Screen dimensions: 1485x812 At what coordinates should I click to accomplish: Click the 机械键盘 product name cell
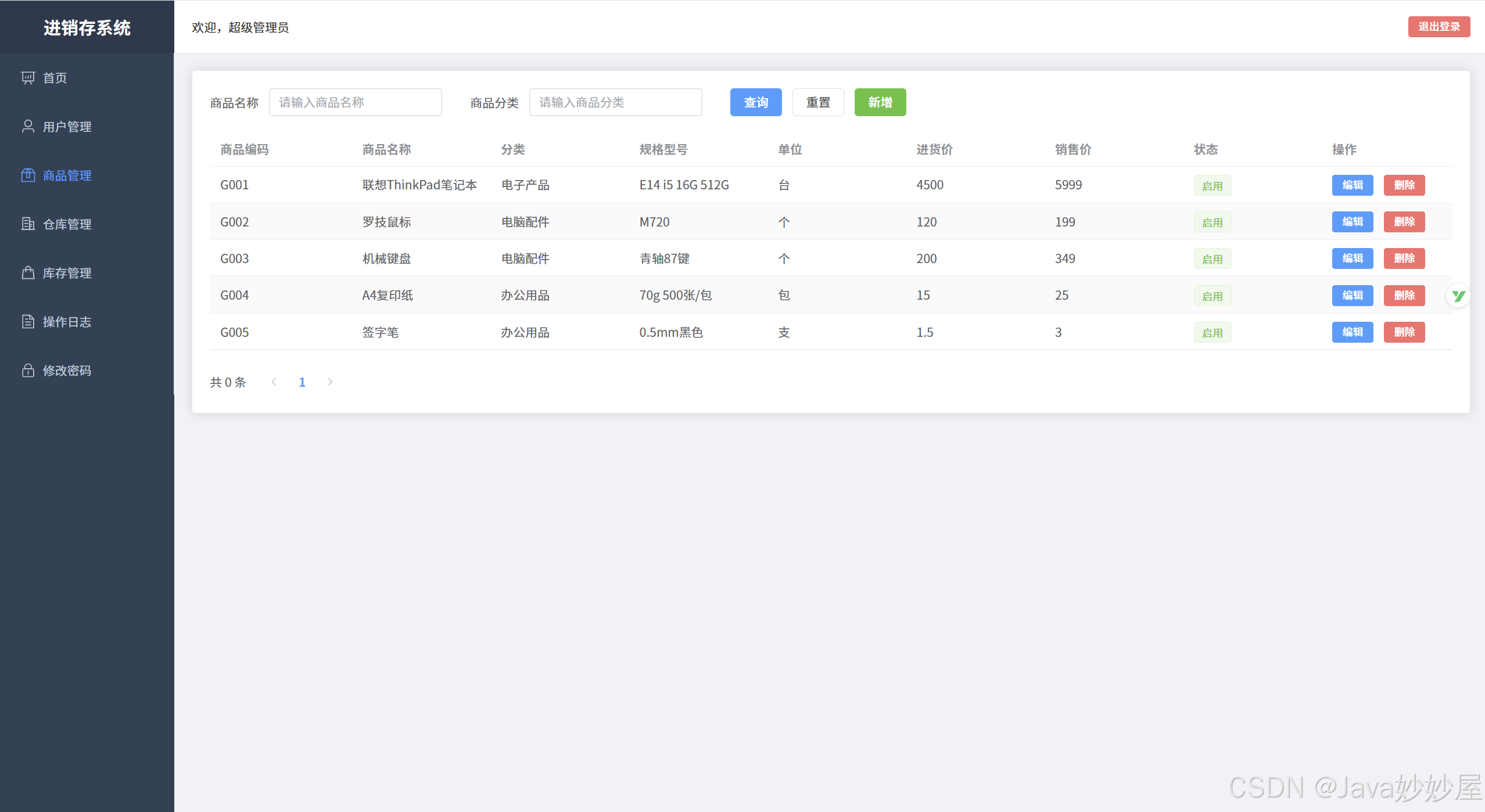[386, 258]
